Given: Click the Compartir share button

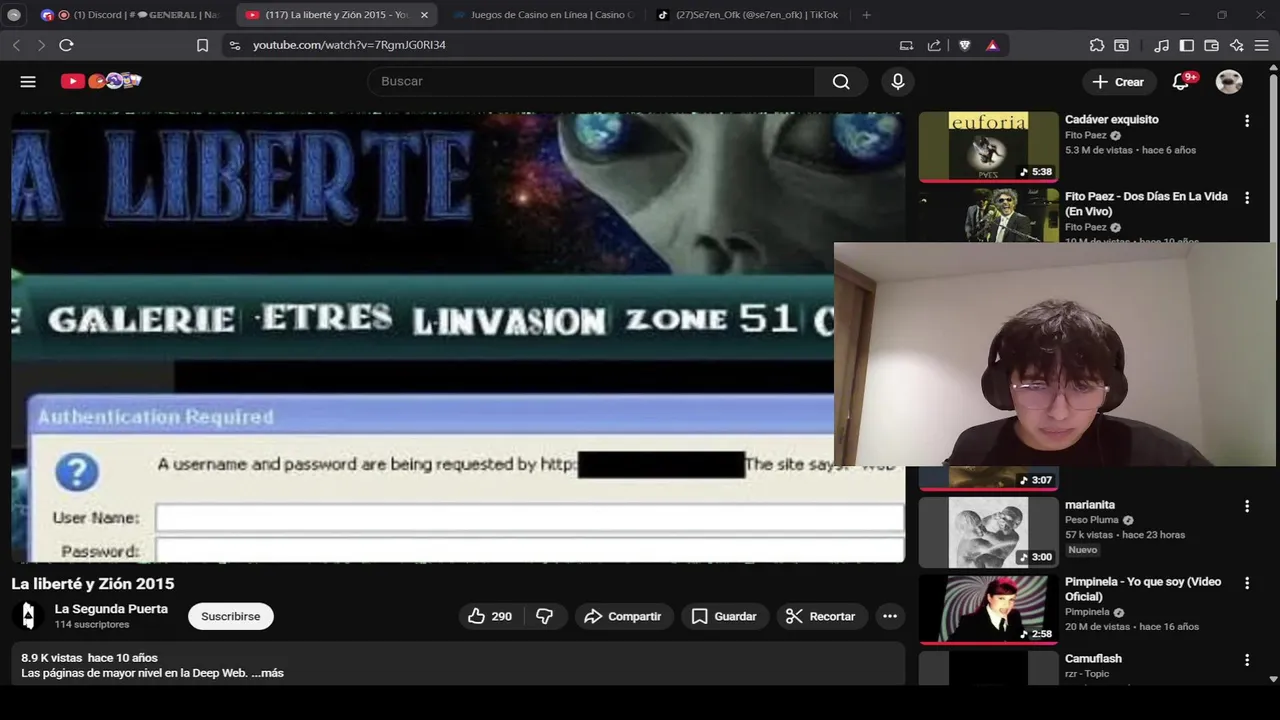Looking at the screenshot, I should pyautogui.click(x=623, y=616).
